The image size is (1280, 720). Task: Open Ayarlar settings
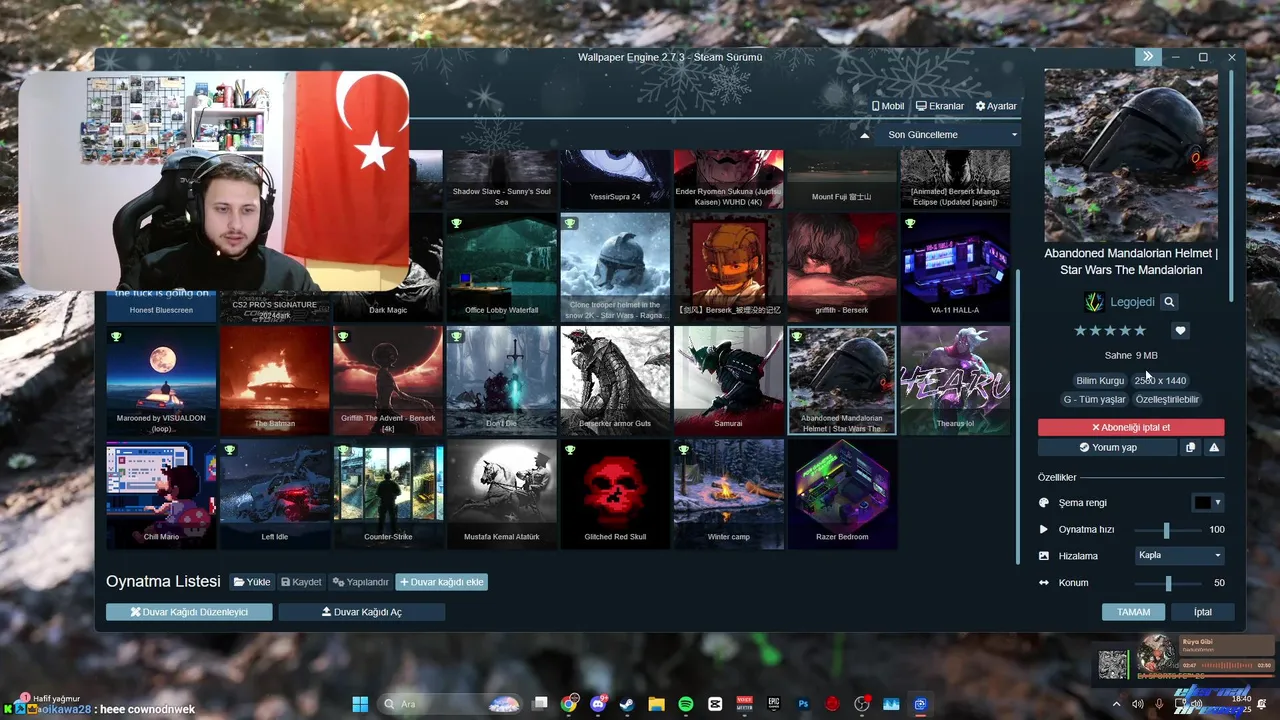click(x=996, y=106)
